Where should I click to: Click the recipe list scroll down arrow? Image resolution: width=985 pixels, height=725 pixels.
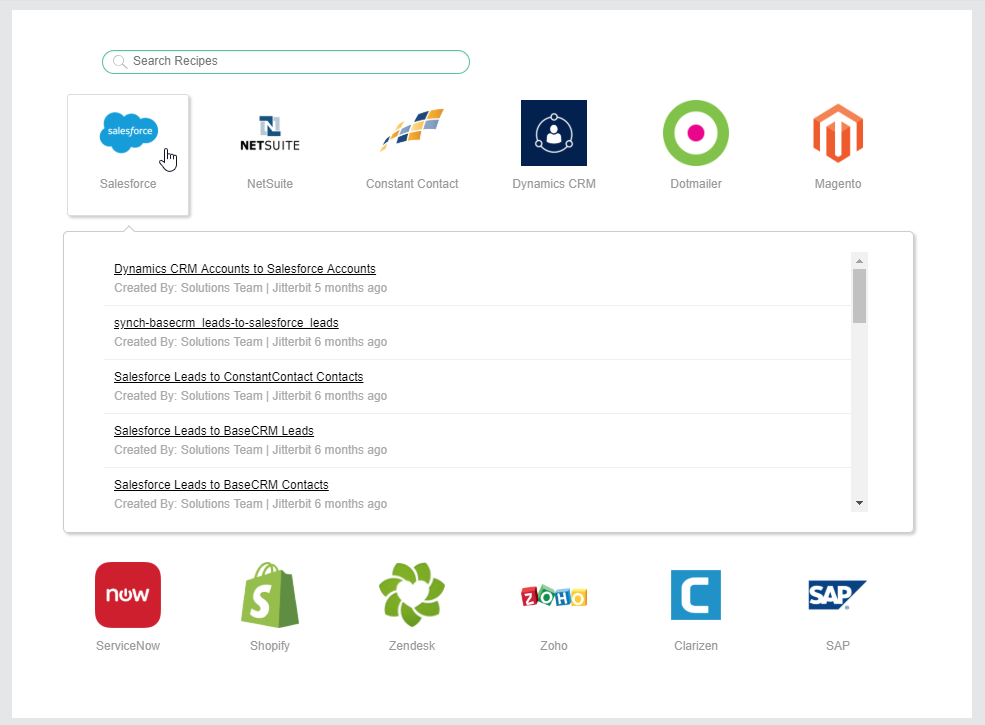click(x=859, y=503)
